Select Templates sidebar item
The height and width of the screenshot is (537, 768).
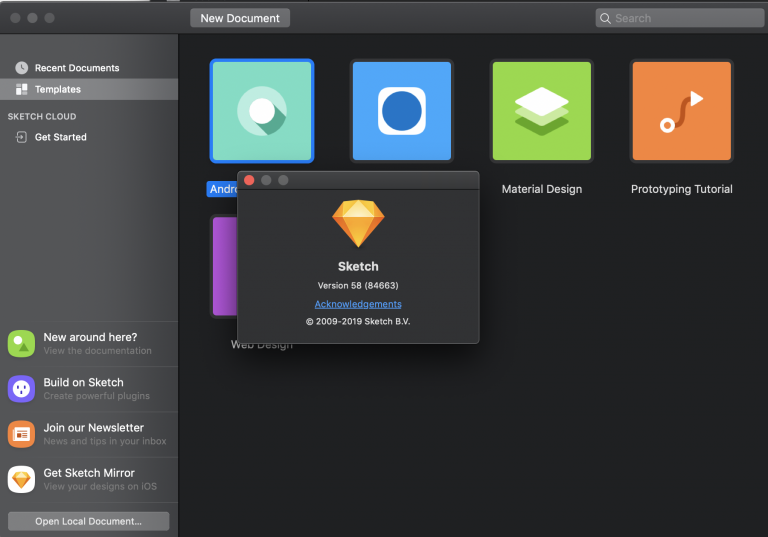pos(89,89)
